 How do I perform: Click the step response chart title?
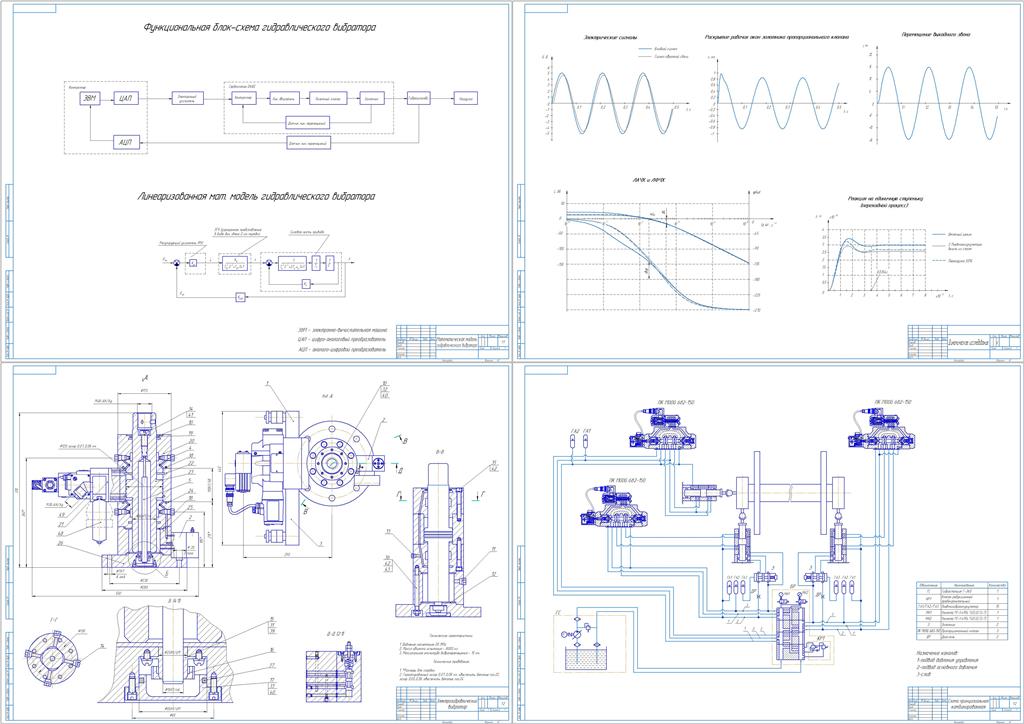pos(886,200)
